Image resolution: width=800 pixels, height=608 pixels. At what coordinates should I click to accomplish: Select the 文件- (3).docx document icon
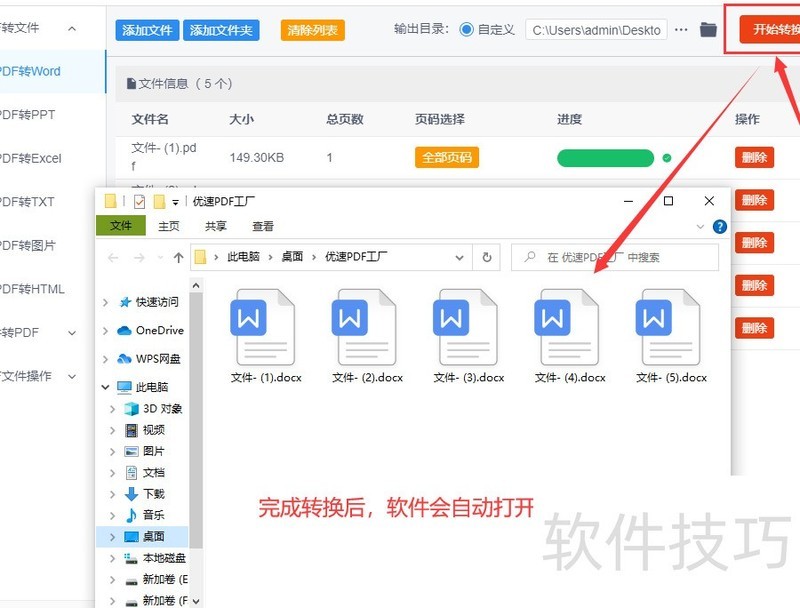pyautogui.click(x=467, y=327)
